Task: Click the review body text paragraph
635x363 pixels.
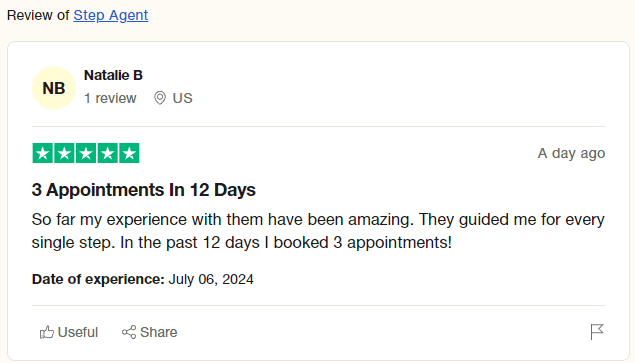Action: (318, 231)
